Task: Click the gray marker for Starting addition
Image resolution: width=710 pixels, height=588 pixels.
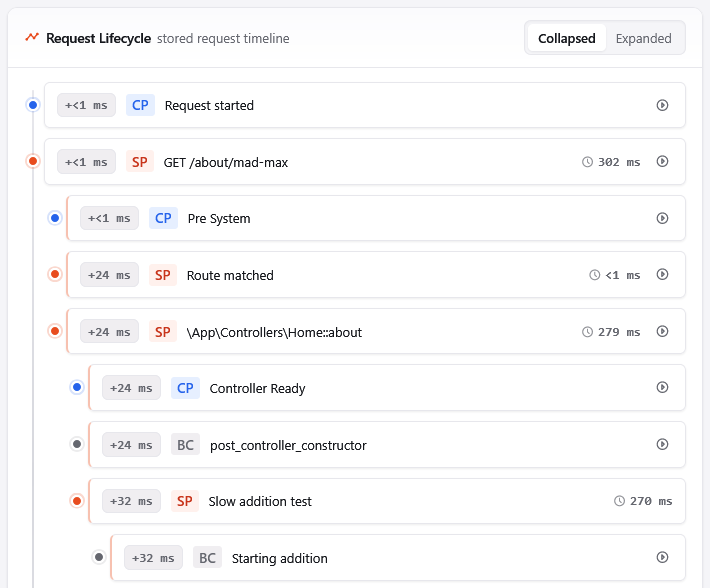Action: coord(99,557)
